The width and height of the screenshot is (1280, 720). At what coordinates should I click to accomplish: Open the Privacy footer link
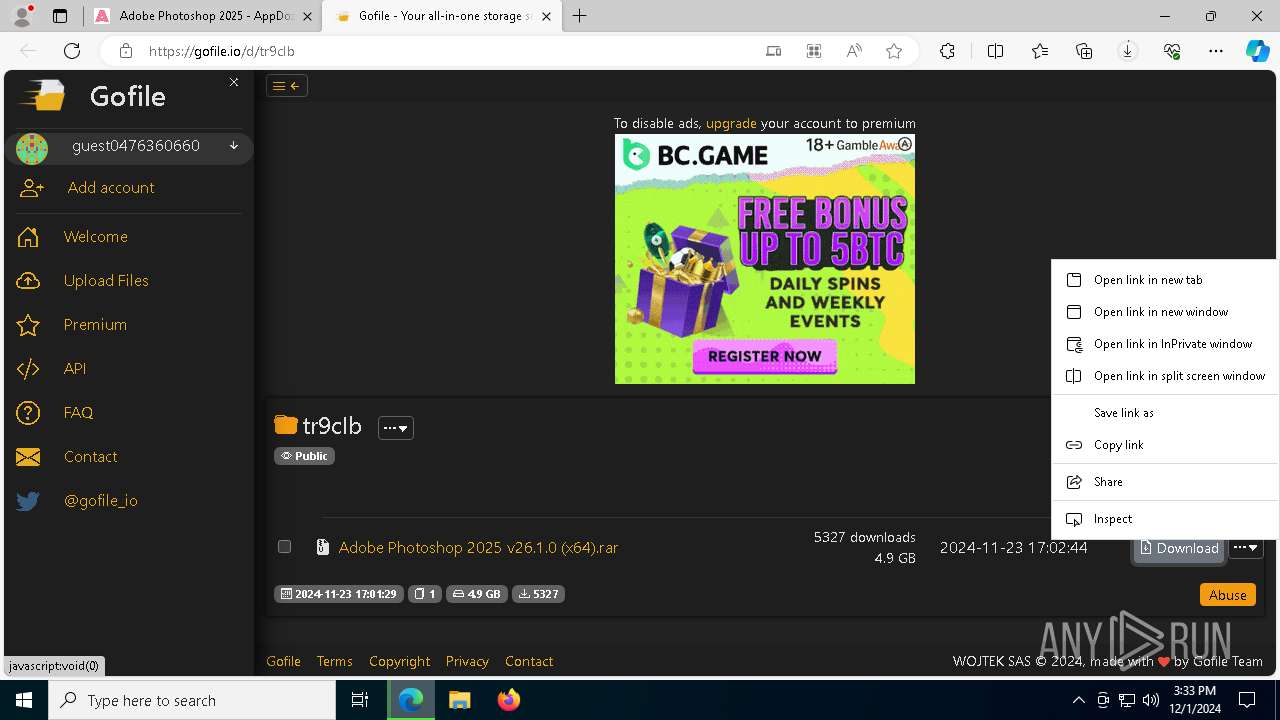[467, 661]
